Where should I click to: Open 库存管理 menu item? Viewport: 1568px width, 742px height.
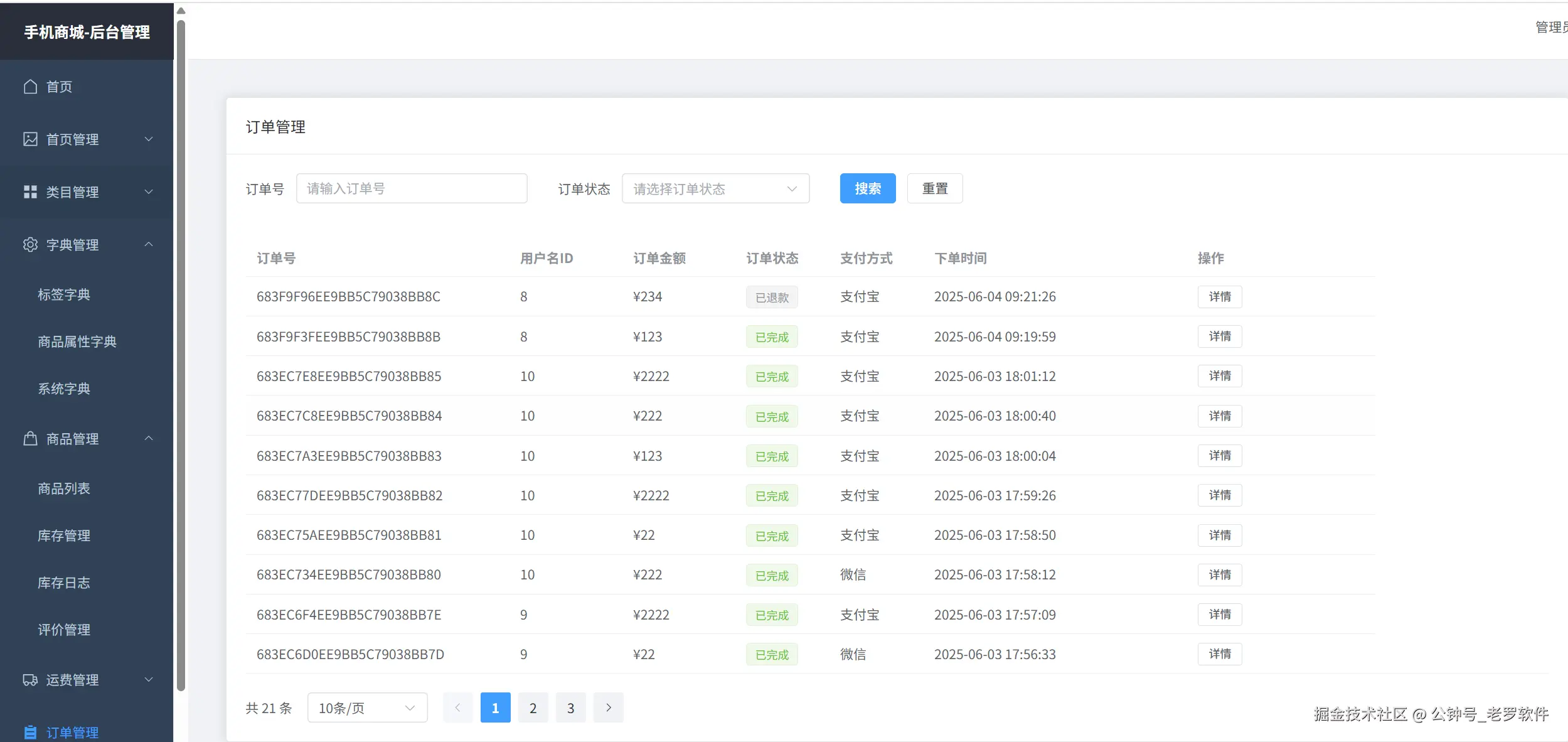coord(64,535)
